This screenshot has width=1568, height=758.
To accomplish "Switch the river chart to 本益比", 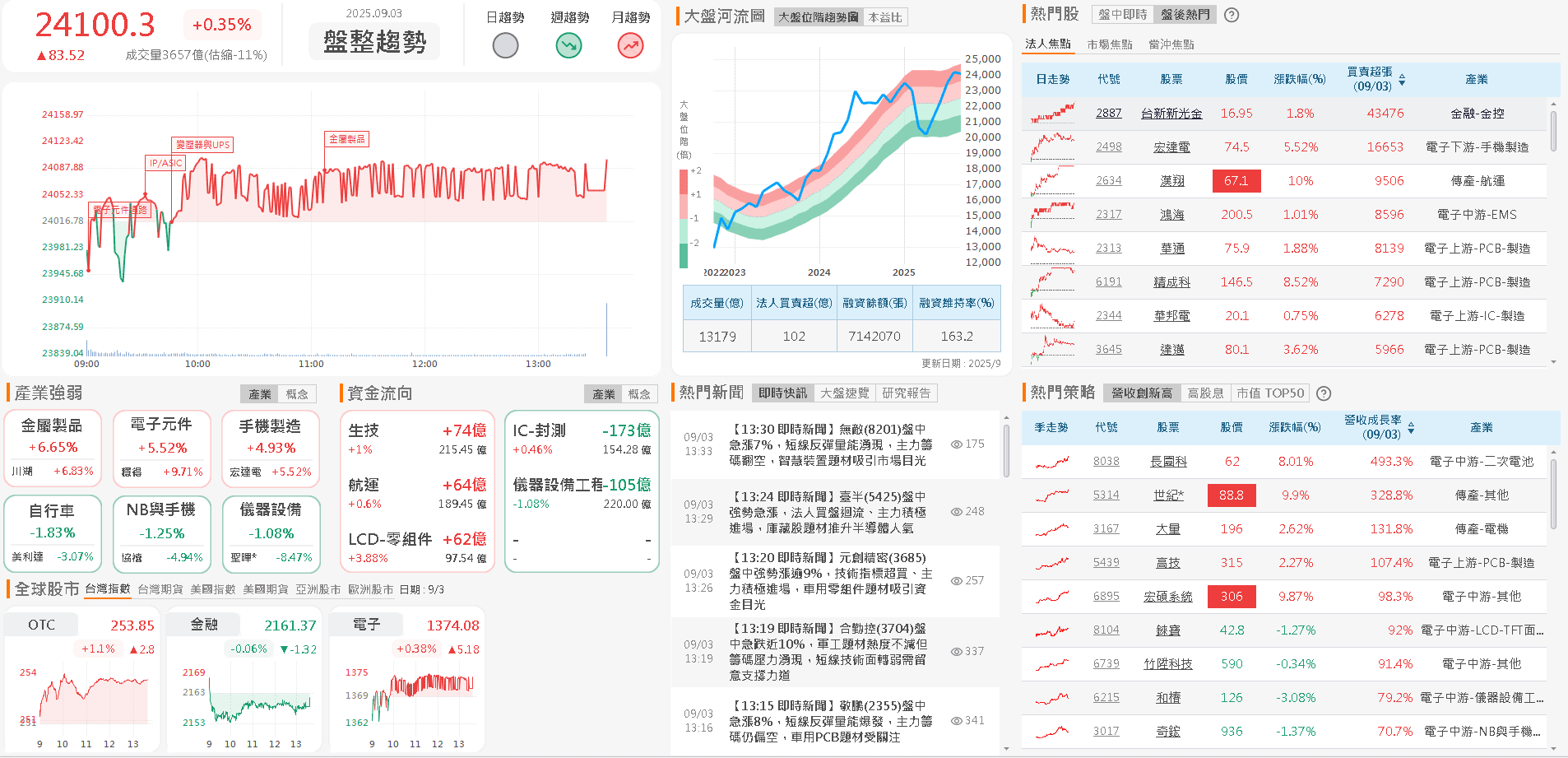I will point(885,17).
